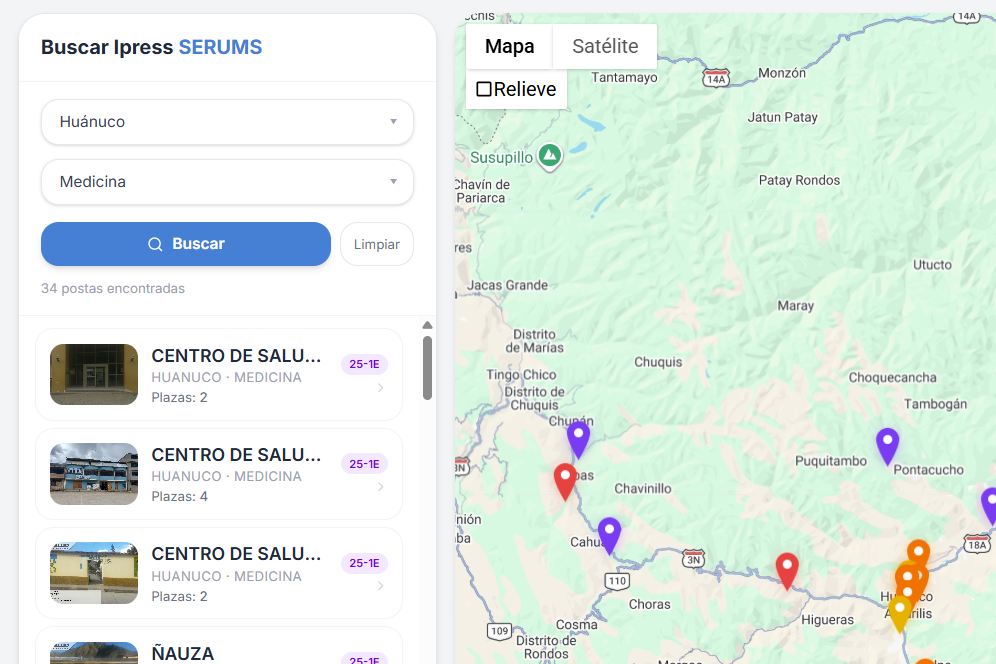Image resolution: width=996 pixels, height=664 pixels.
Task: Click thumbnail of third Centro de Salud card
Action: click(94, 573)
